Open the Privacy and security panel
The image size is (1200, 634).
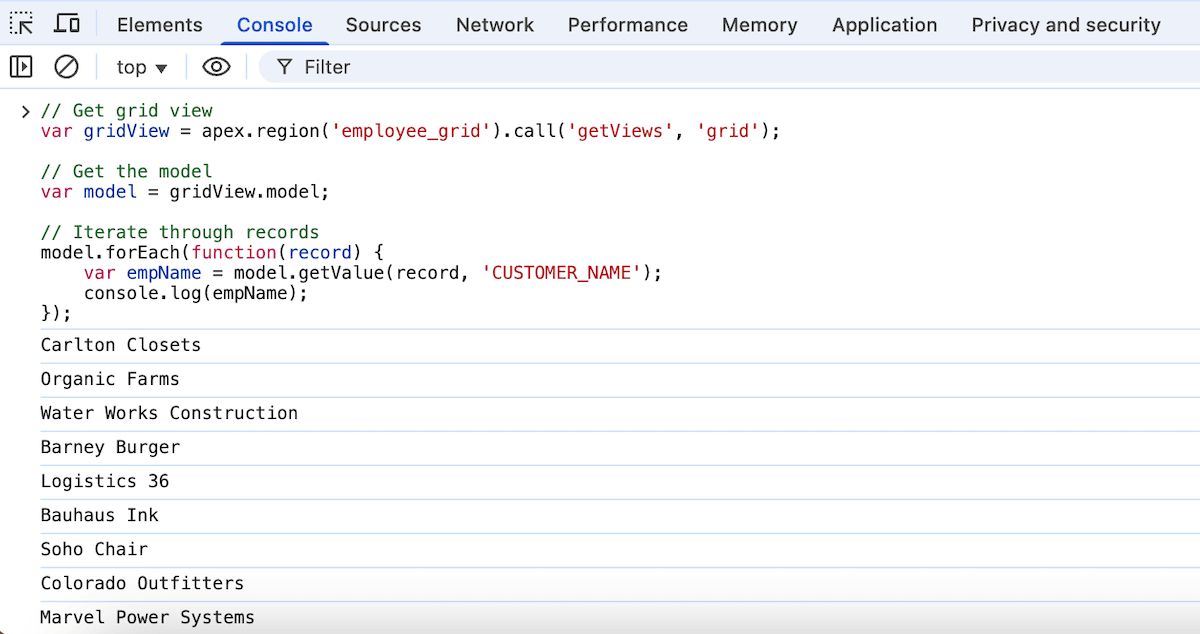pos(1064,24)
